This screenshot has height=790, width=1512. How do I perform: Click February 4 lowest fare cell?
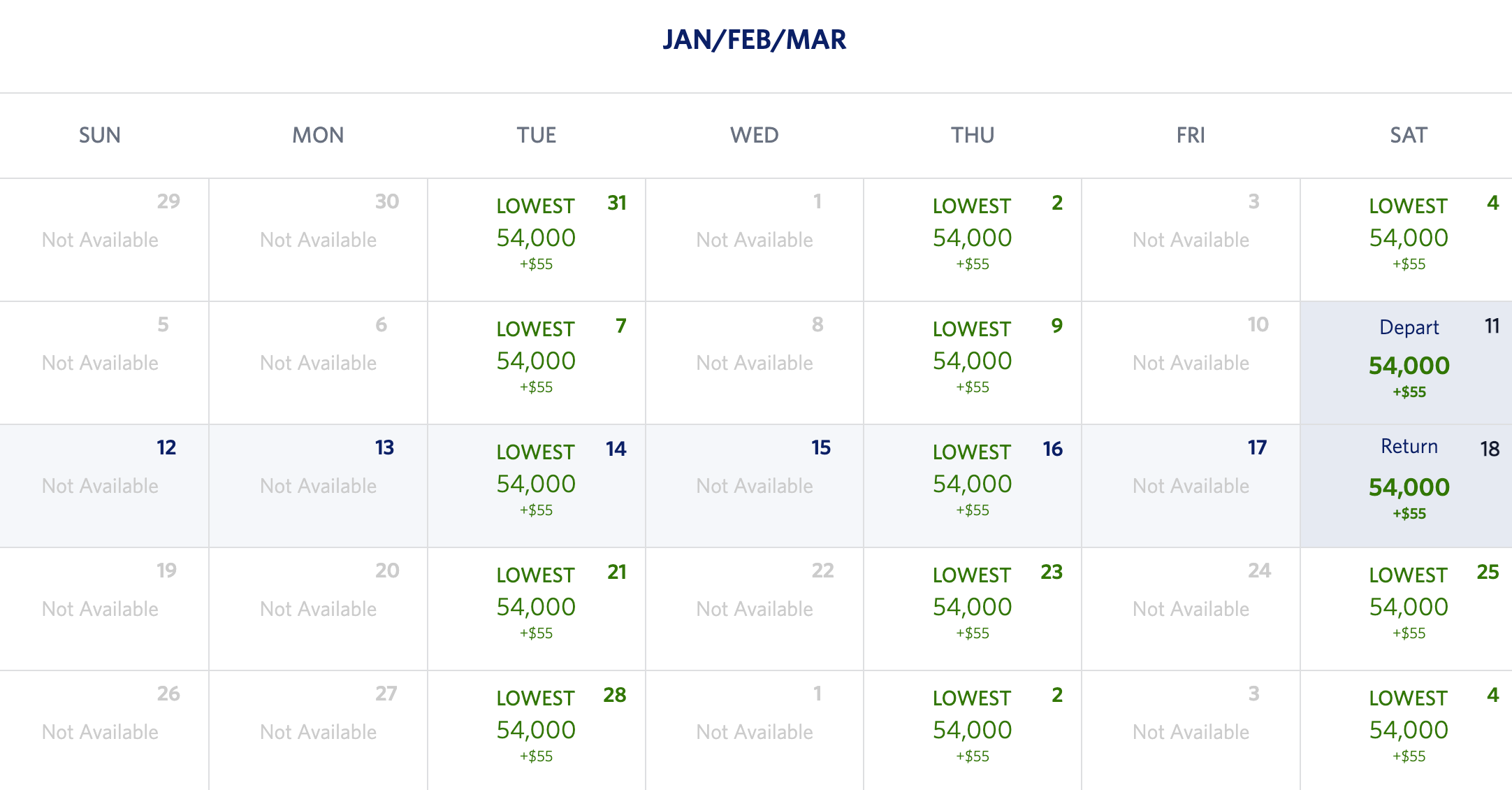click(x=1406, y=727)
